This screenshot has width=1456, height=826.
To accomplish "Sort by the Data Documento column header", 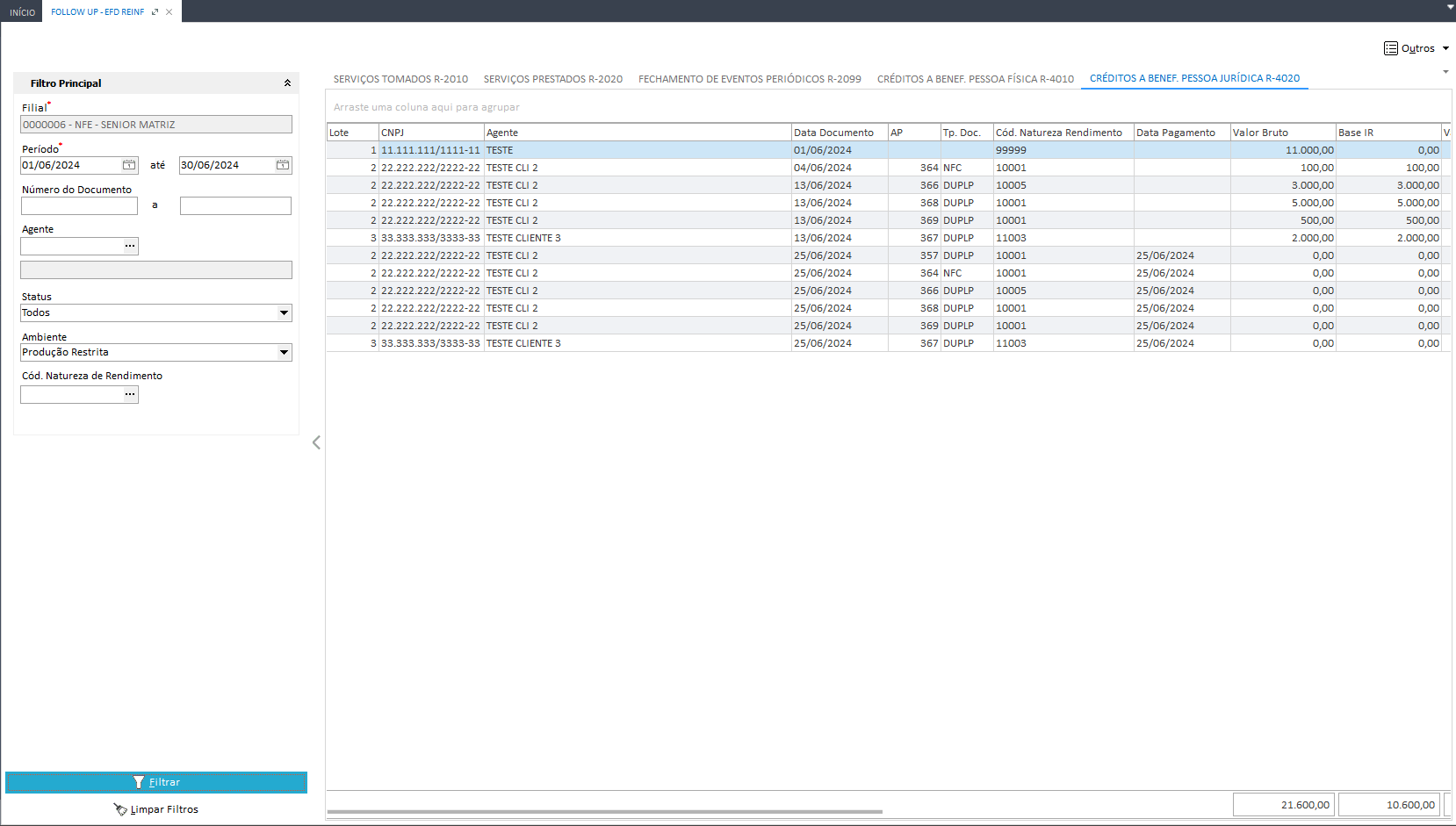I will [840, 133].
